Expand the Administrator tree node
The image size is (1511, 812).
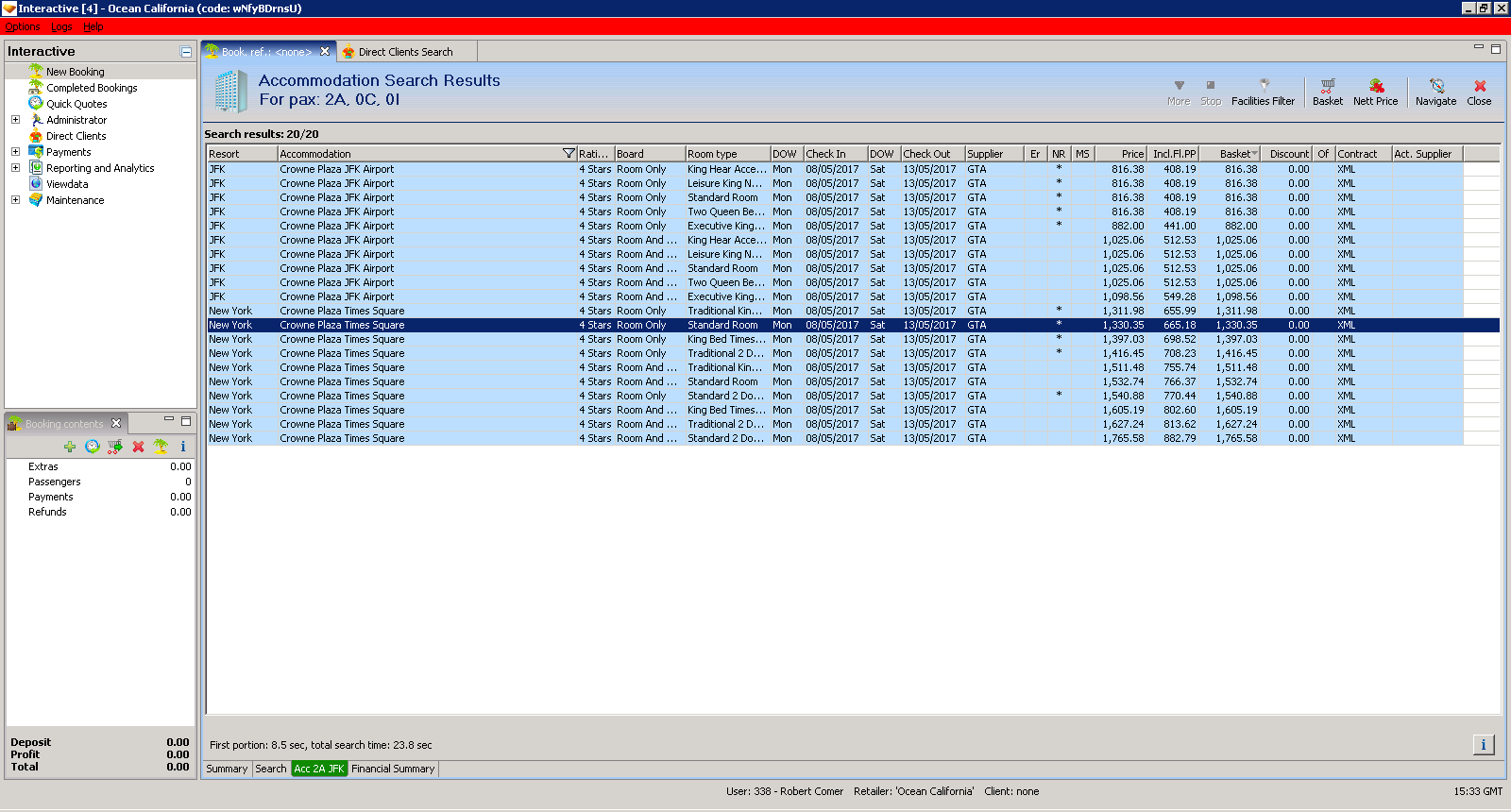pyautogui.click(x=15, y=120)
